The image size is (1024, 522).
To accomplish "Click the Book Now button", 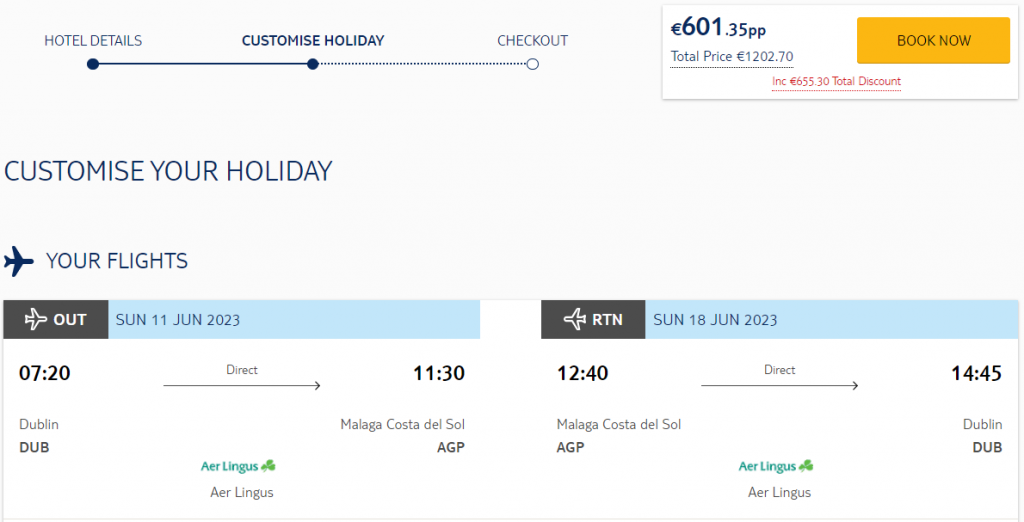I will [x=933, y=41].
